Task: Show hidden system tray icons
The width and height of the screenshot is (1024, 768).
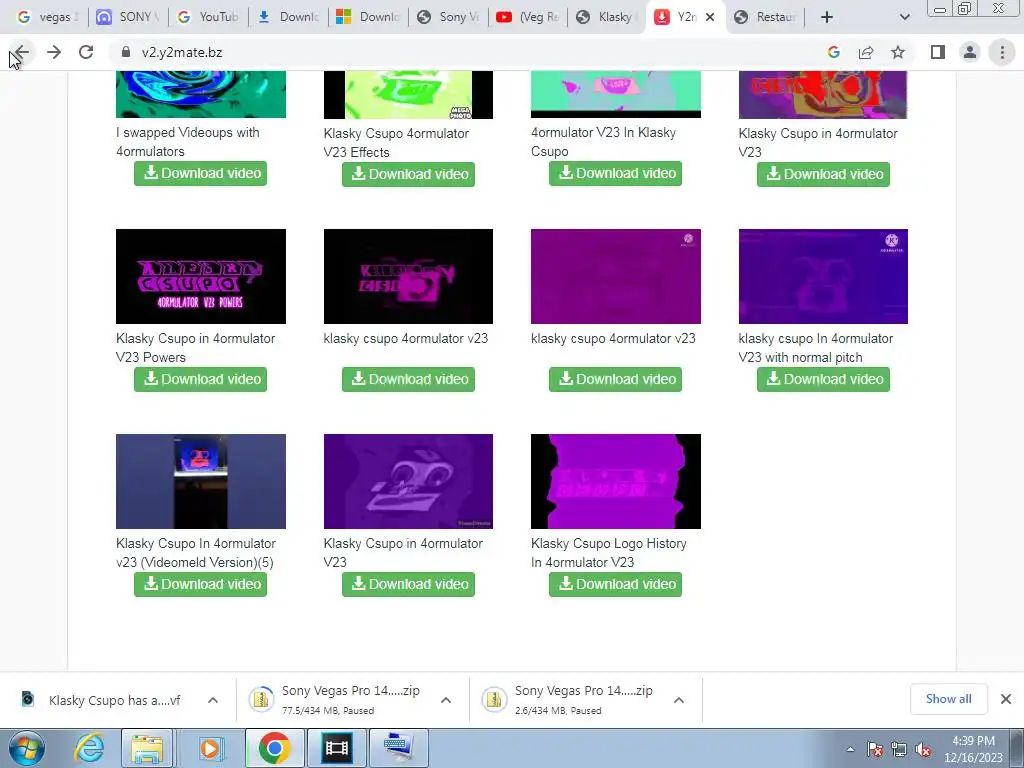Action: pos(850,750)
